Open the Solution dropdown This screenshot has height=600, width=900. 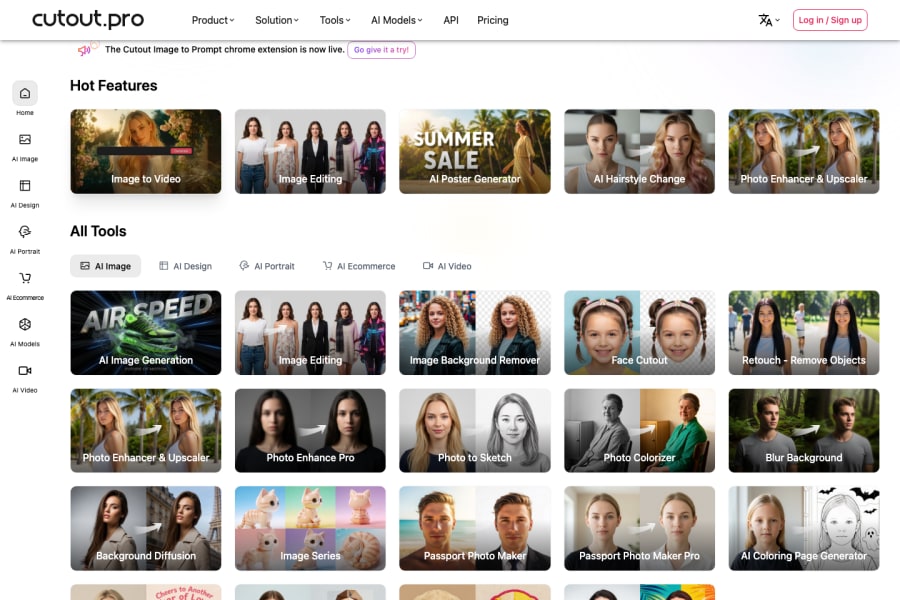pos(276,19)
